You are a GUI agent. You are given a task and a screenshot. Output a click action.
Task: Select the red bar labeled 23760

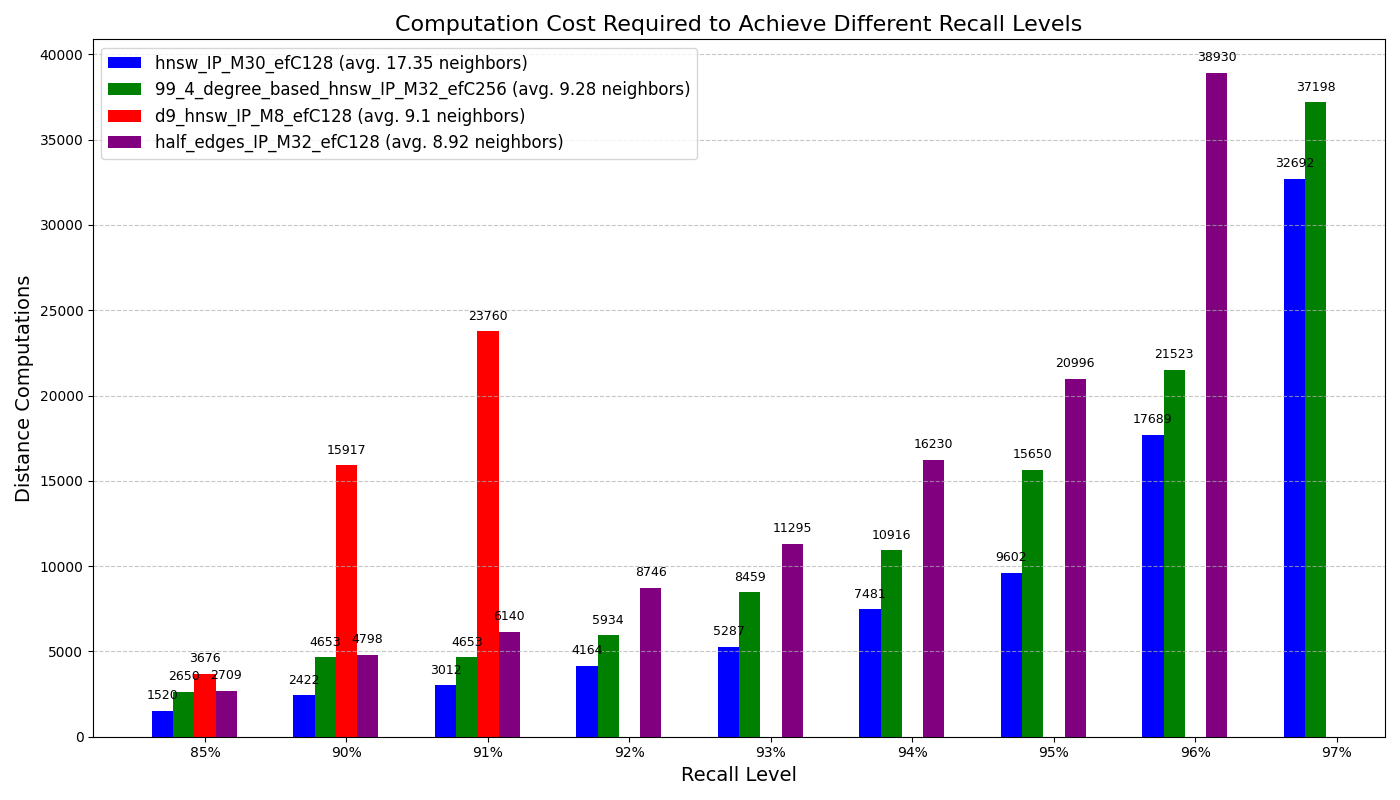tap(488, 534)
